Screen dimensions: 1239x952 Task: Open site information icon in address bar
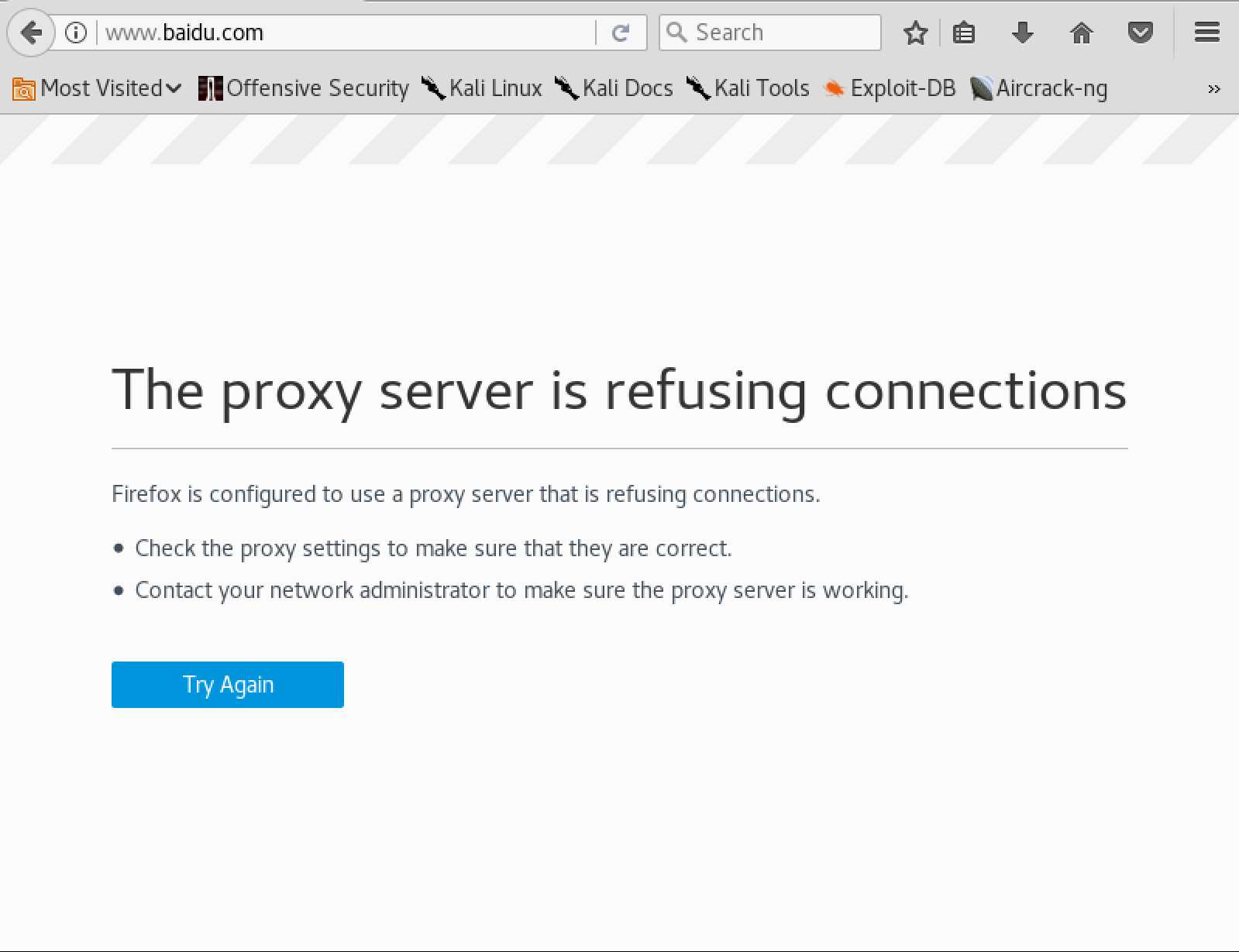(76, 33)
